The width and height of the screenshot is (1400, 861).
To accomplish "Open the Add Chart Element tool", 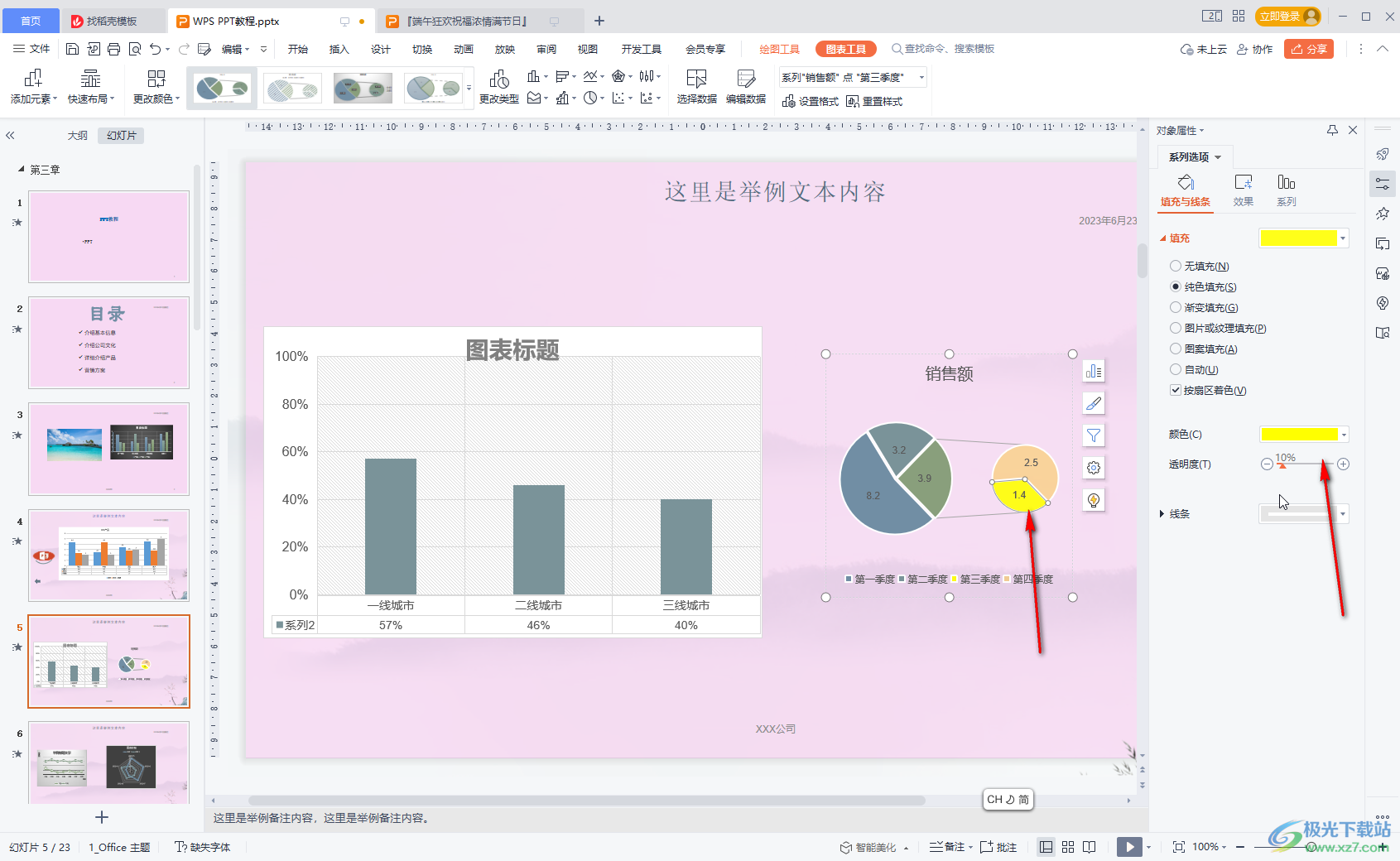I will point(33,87).
